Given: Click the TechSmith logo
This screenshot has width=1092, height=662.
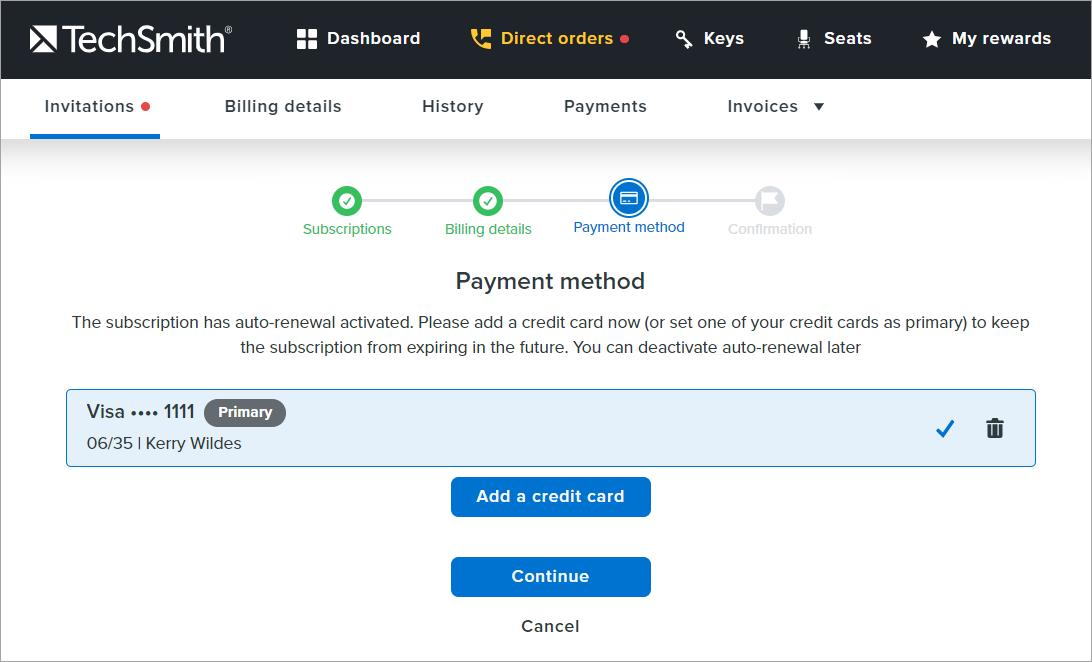Looking at the screenshot, I should 131,39.
